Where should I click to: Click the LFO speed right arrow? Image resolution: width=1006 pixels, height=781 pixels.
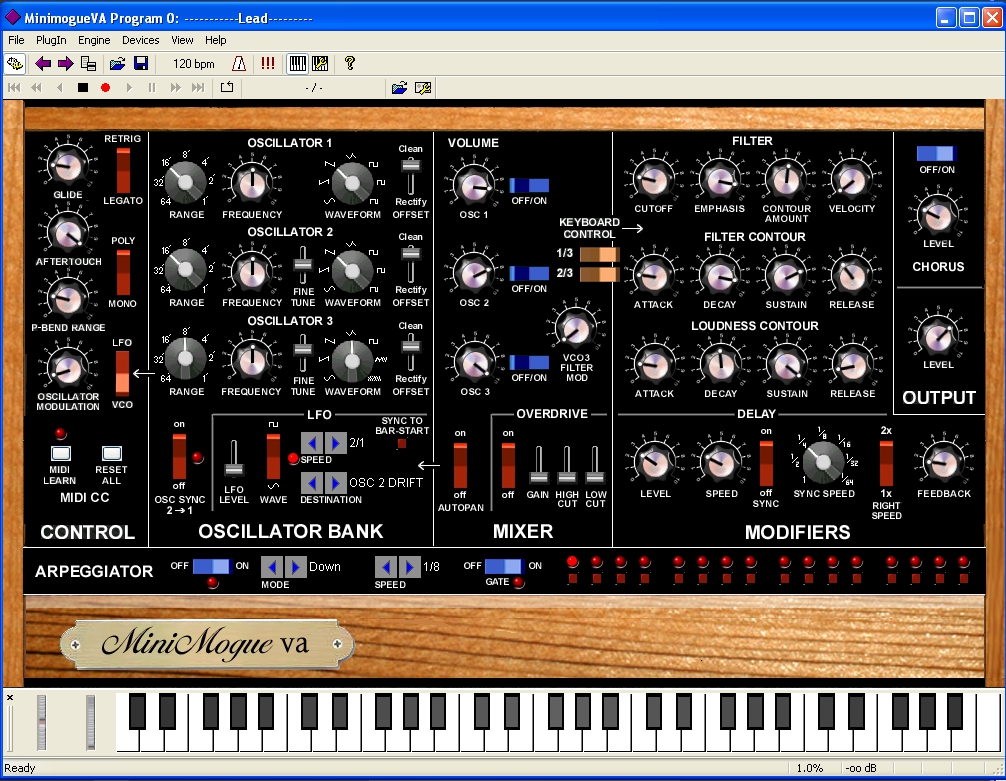tap(335, 443)
